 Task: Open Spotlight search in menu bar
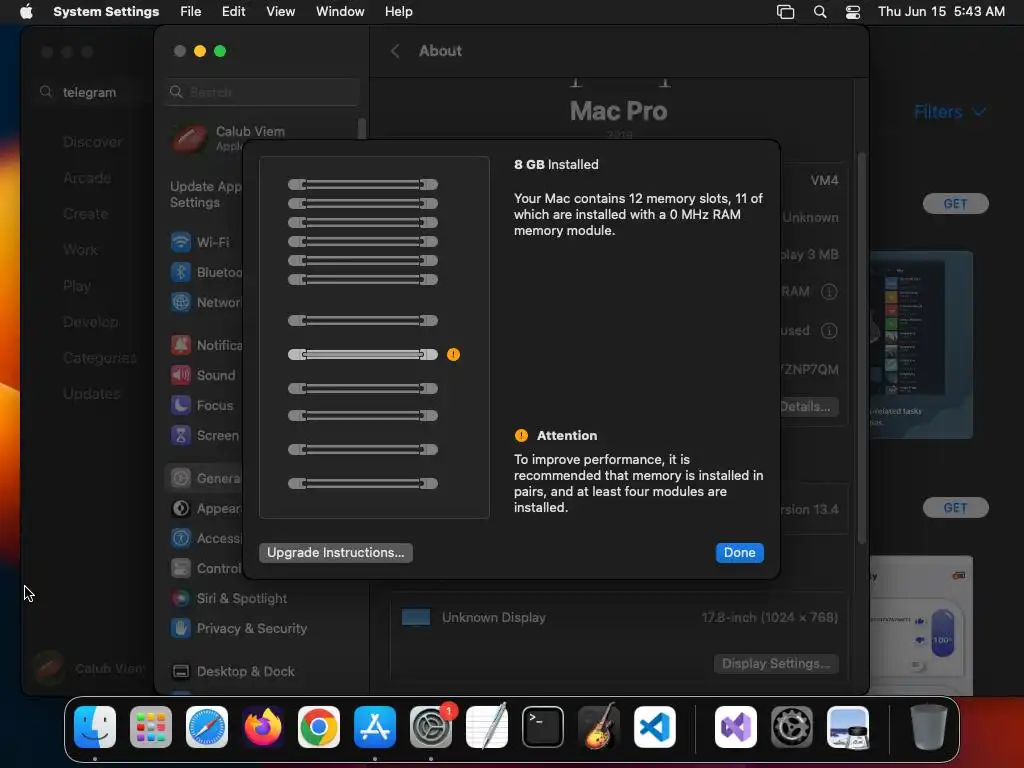pyautogui.click(x=820, y=12)
